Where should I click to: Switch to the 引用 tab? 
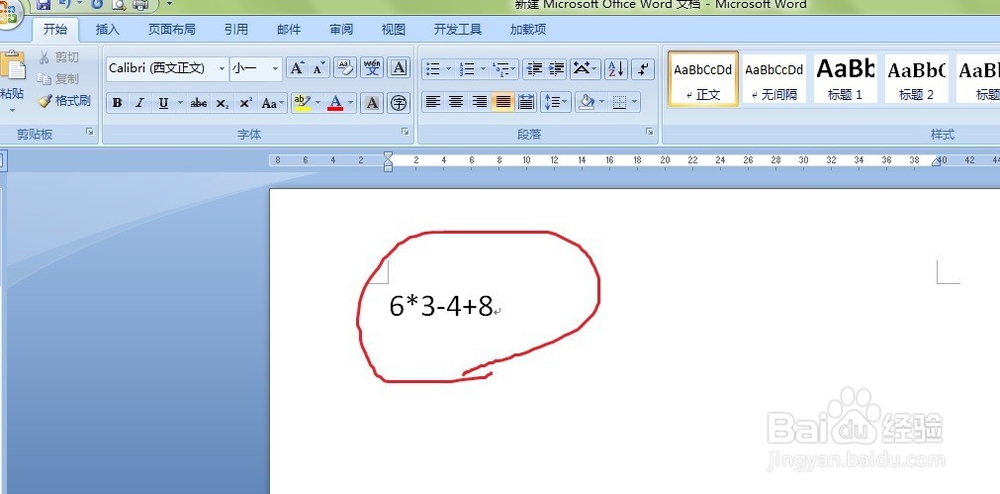(236, 29)
